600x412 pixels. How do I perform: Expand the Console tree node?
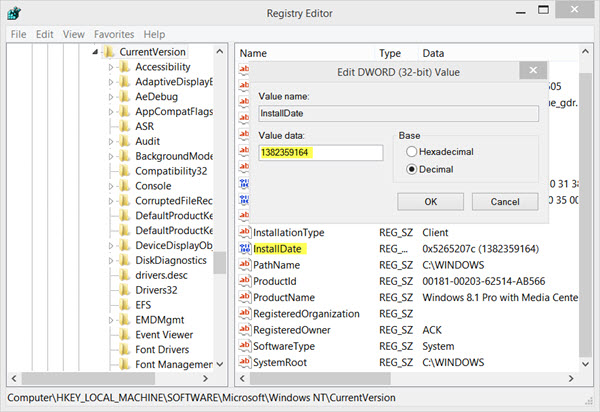[111, 186]
